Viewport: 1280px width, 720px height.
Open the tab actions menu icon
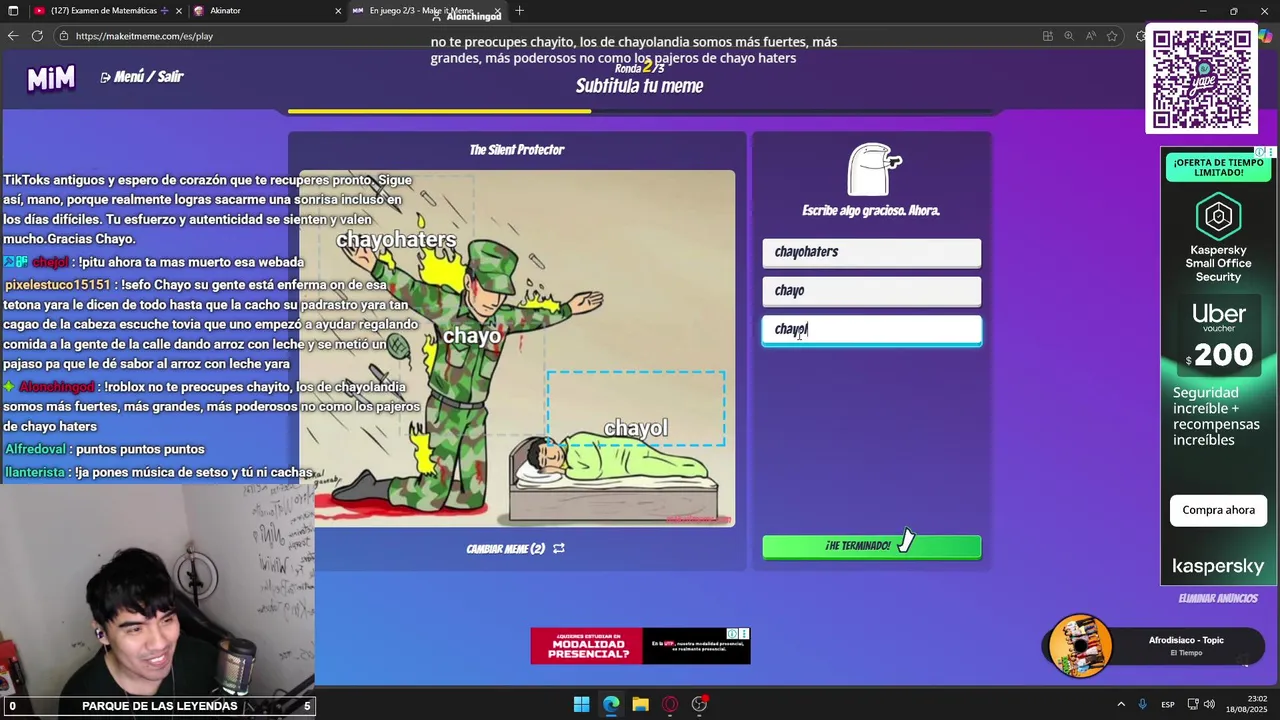[12, 11]
